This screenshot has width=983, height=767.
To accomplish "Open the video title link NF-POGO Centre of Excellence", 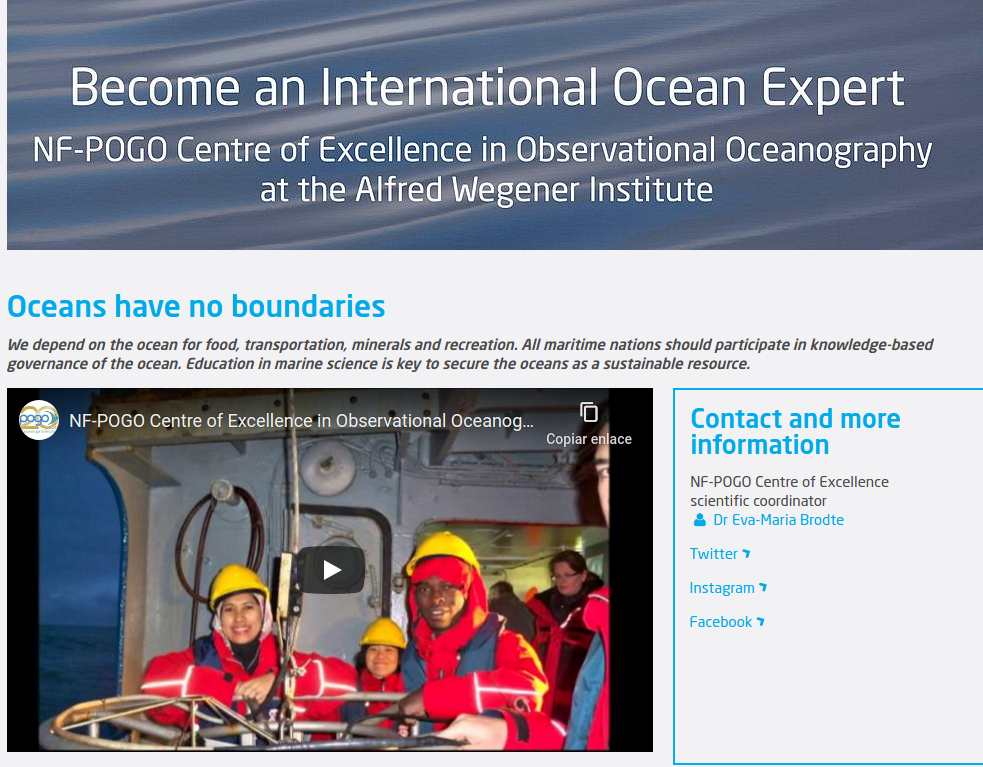I will (x=301, y=421).
